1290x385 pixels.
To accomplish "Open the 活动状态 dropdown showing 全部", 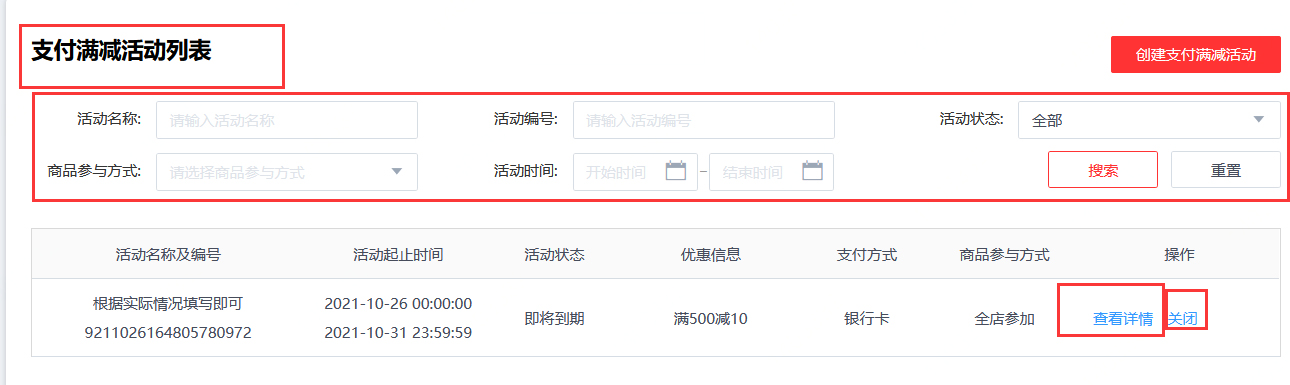I will pos(1149,120).
